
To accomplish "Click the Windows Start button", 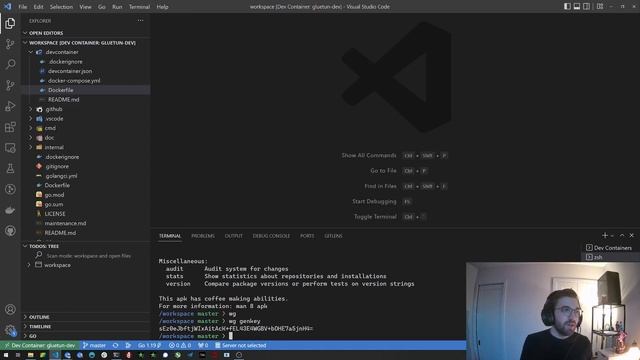I will (6, 355).
